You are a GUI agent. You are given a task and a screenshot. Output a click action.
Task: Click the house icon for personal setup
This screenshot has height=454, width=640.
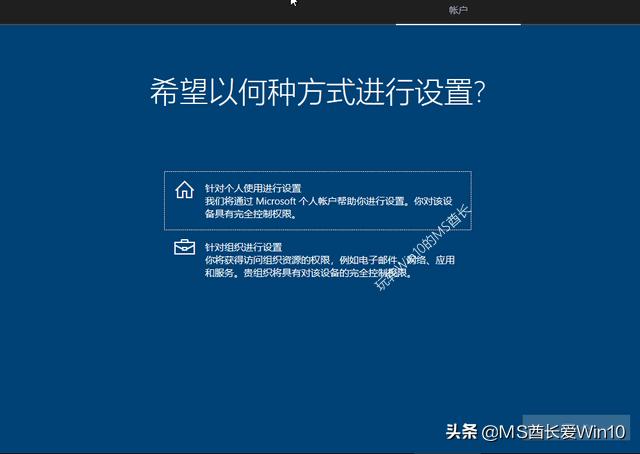184,190
